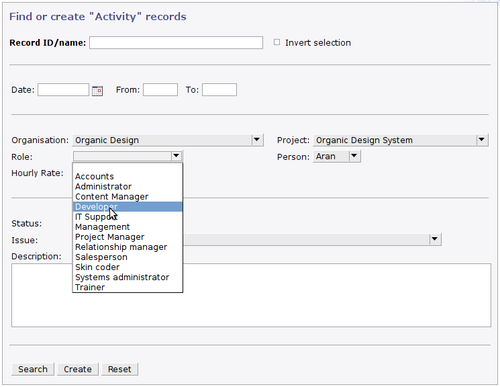This screenshot has height=387, width=500.
Task: Select Content Manager role option
Action: 127,197
